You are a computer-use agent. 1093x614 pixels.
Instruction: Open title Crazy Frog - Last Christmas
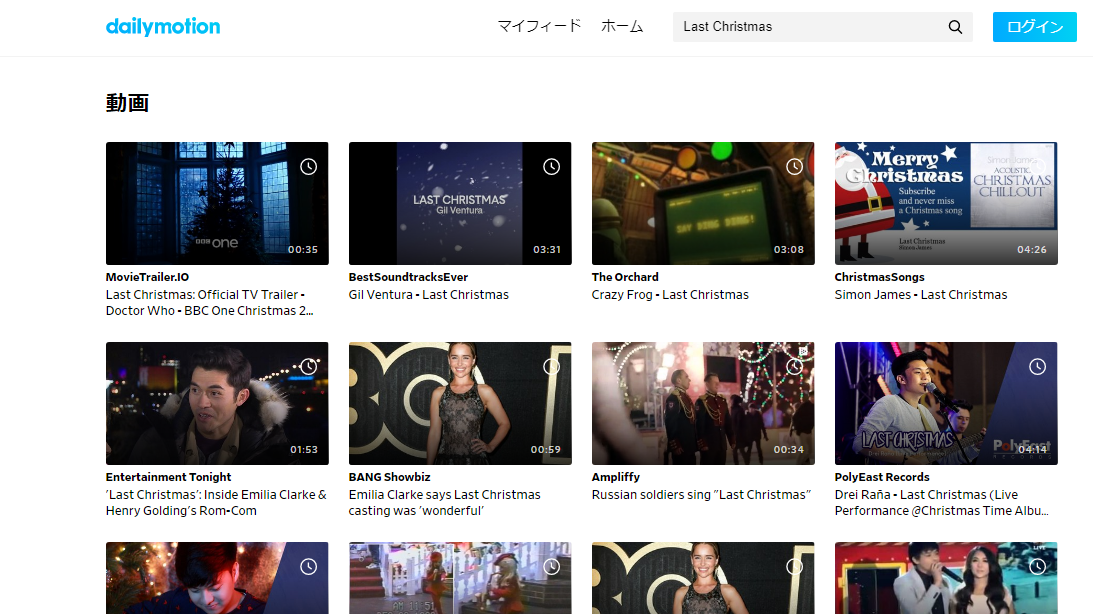coord(670,295)
